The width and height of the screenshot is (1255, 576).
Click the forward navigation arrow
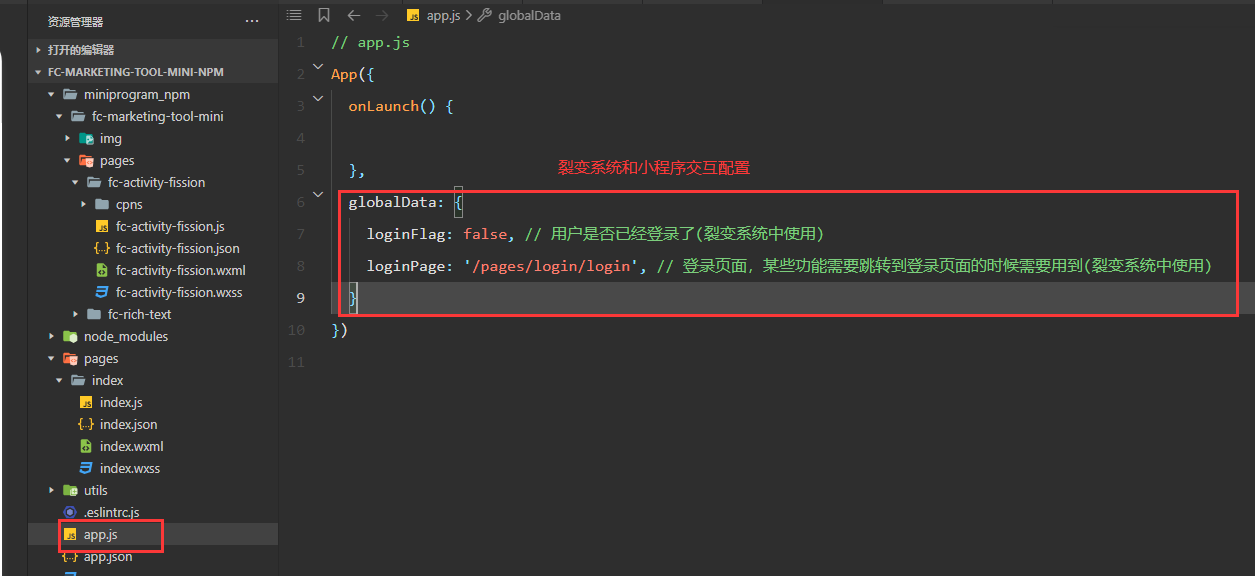click(x=381, y=15)
